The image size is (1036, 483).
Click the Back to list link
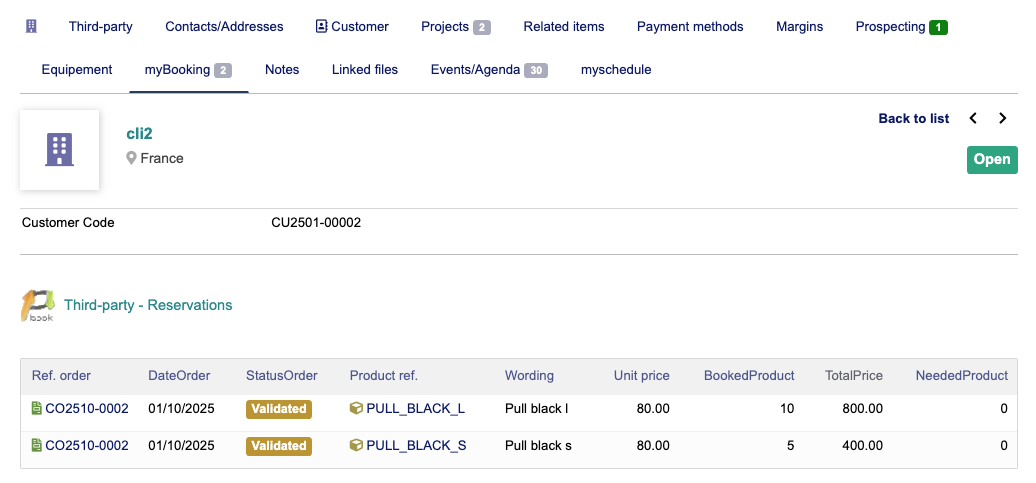913,119
